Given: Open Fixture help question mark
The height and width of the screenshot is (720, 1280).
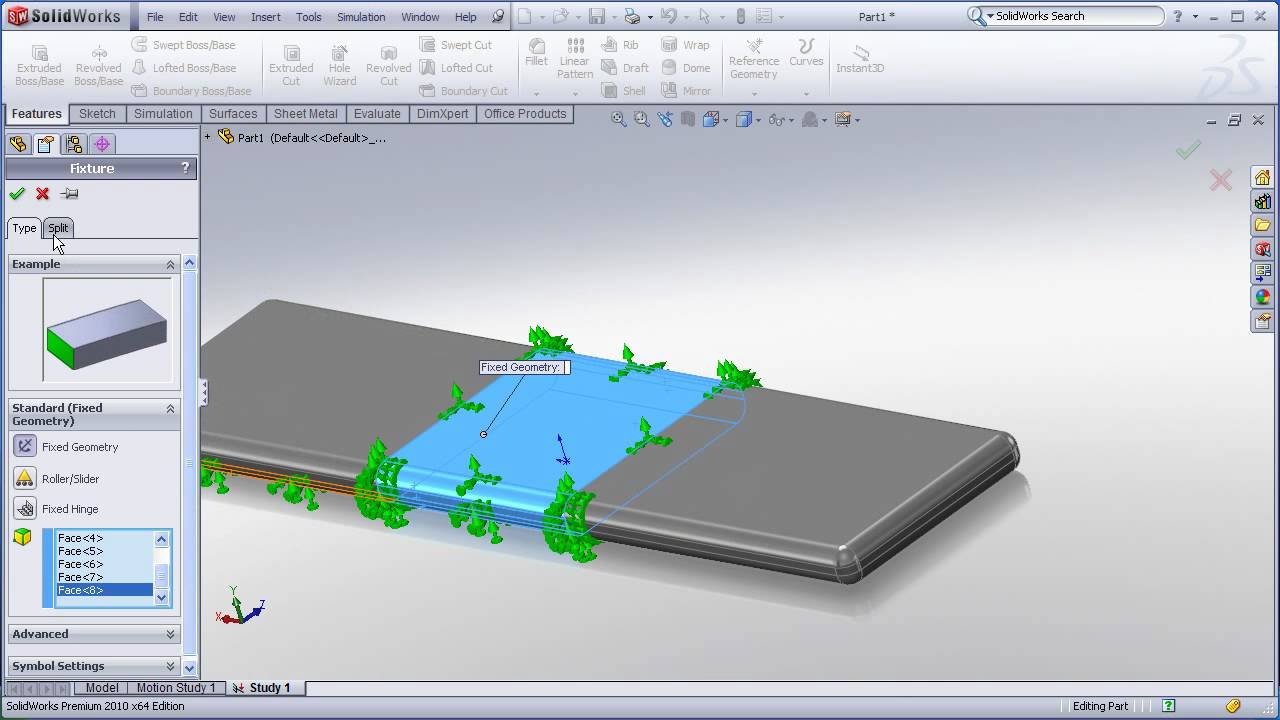Looking at the screenshot, I should [185, 168].
